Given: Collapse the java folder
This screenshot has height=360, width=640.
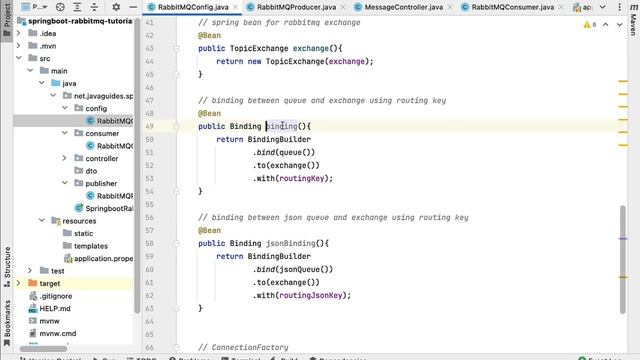Looking at the screenshot, I should pyautogui.click(x=42, y=83).
